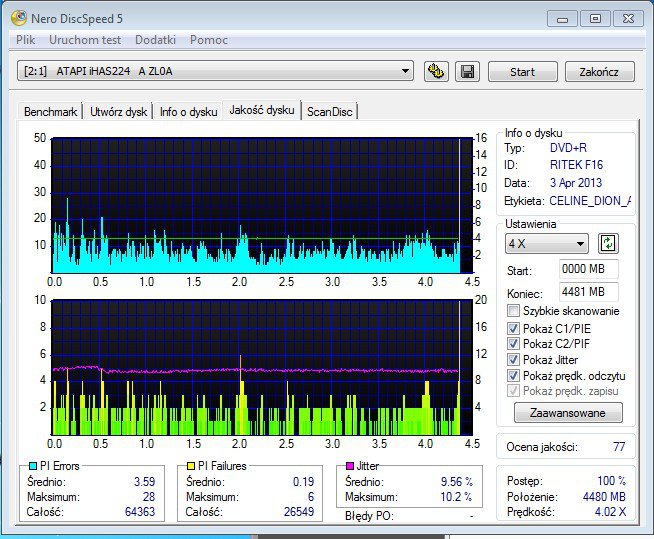Minimize the Nero DiscSpeed window
Viewport: 654px width, 539px height.
click(x=562, y=19)
